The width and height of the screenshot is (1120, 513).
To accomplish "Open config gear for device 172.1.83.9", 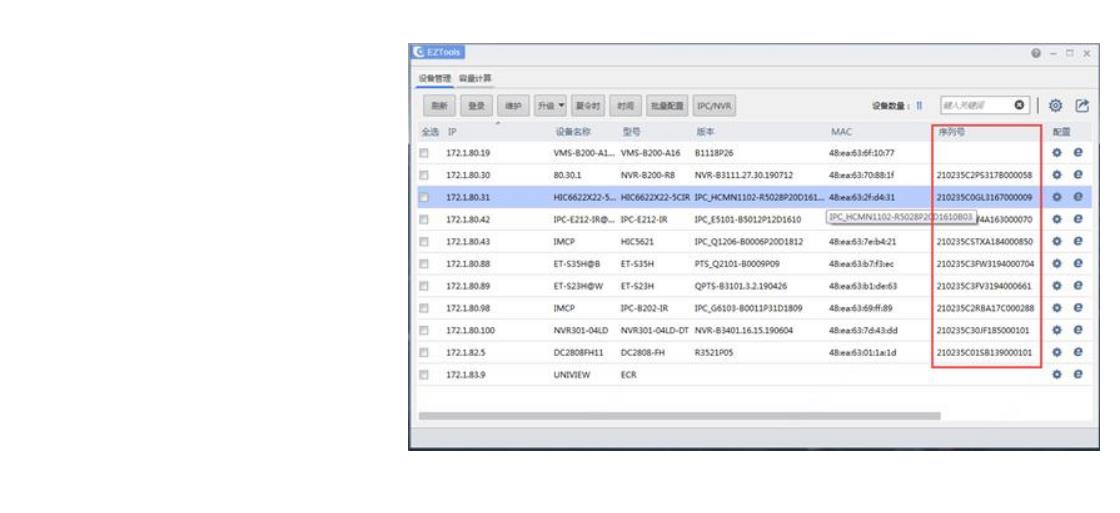I will 1056,374.
